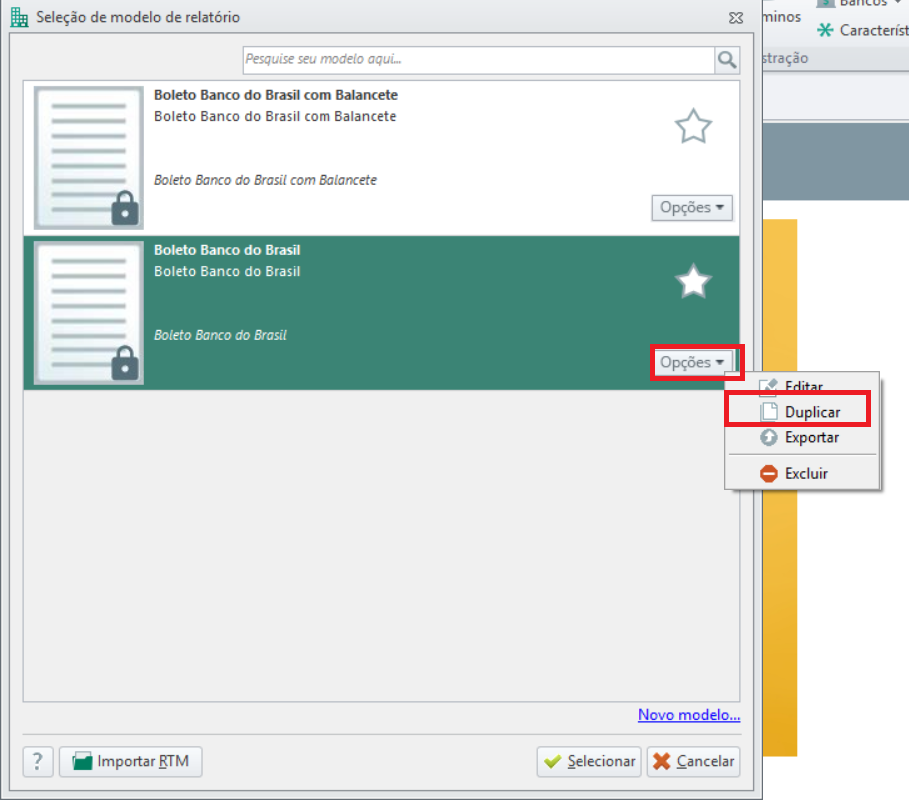Viewport: 909px width, 801px height.
Task: Select the Boleto Banco do Brasil model thumbnail
Action: [89, 313]
